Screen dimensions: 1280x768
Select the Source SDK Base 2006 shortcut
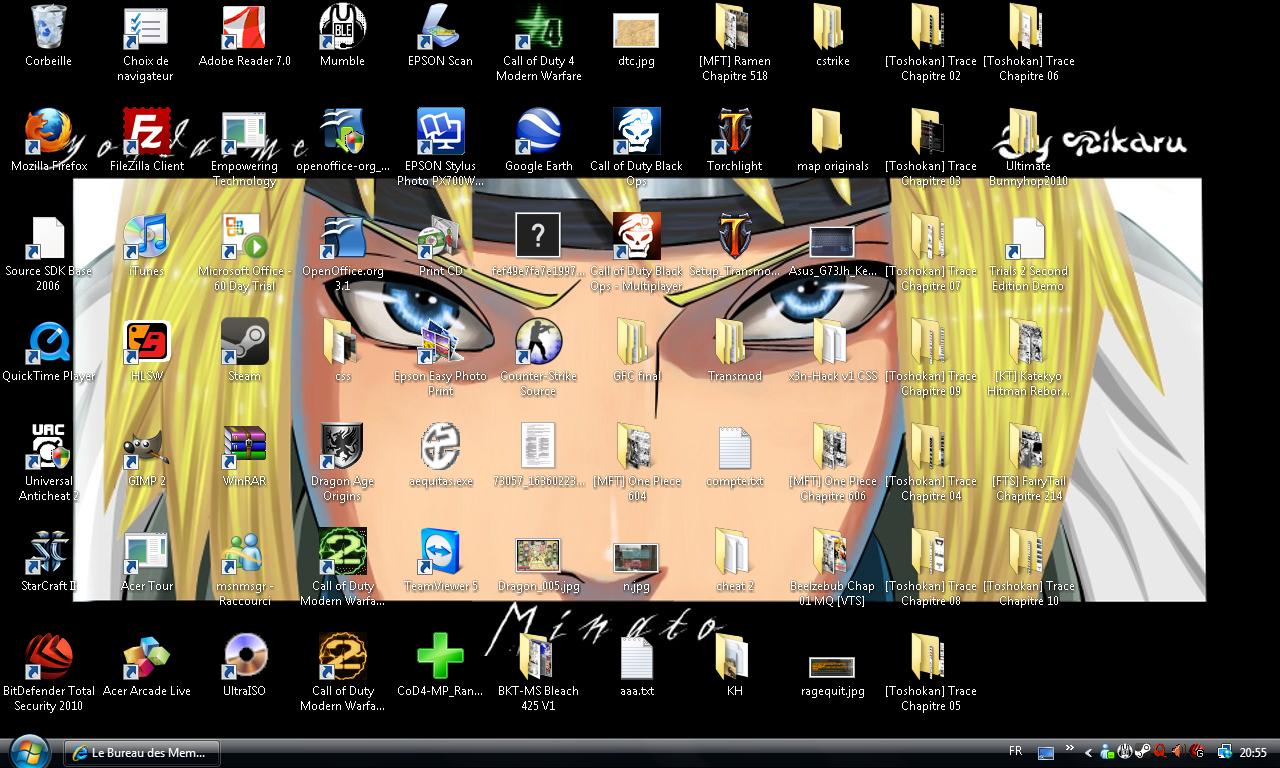[48, 237]
